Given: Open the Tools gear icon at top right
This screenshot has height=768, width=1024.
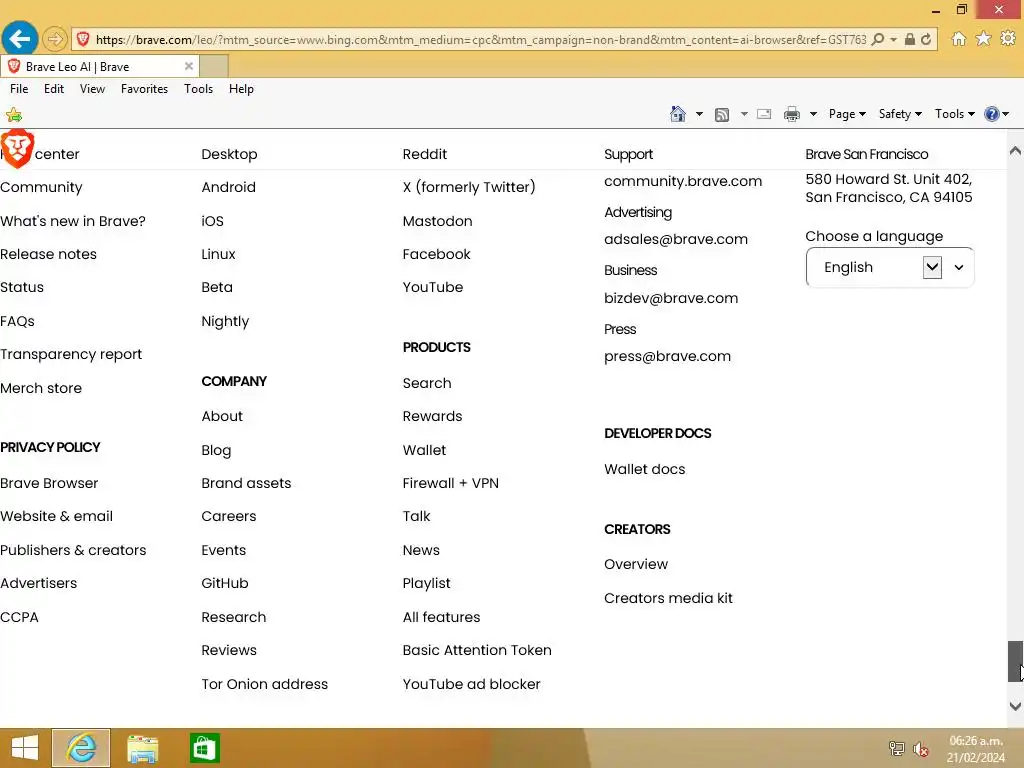Looking at the screenshot, I should (1008, 39).
